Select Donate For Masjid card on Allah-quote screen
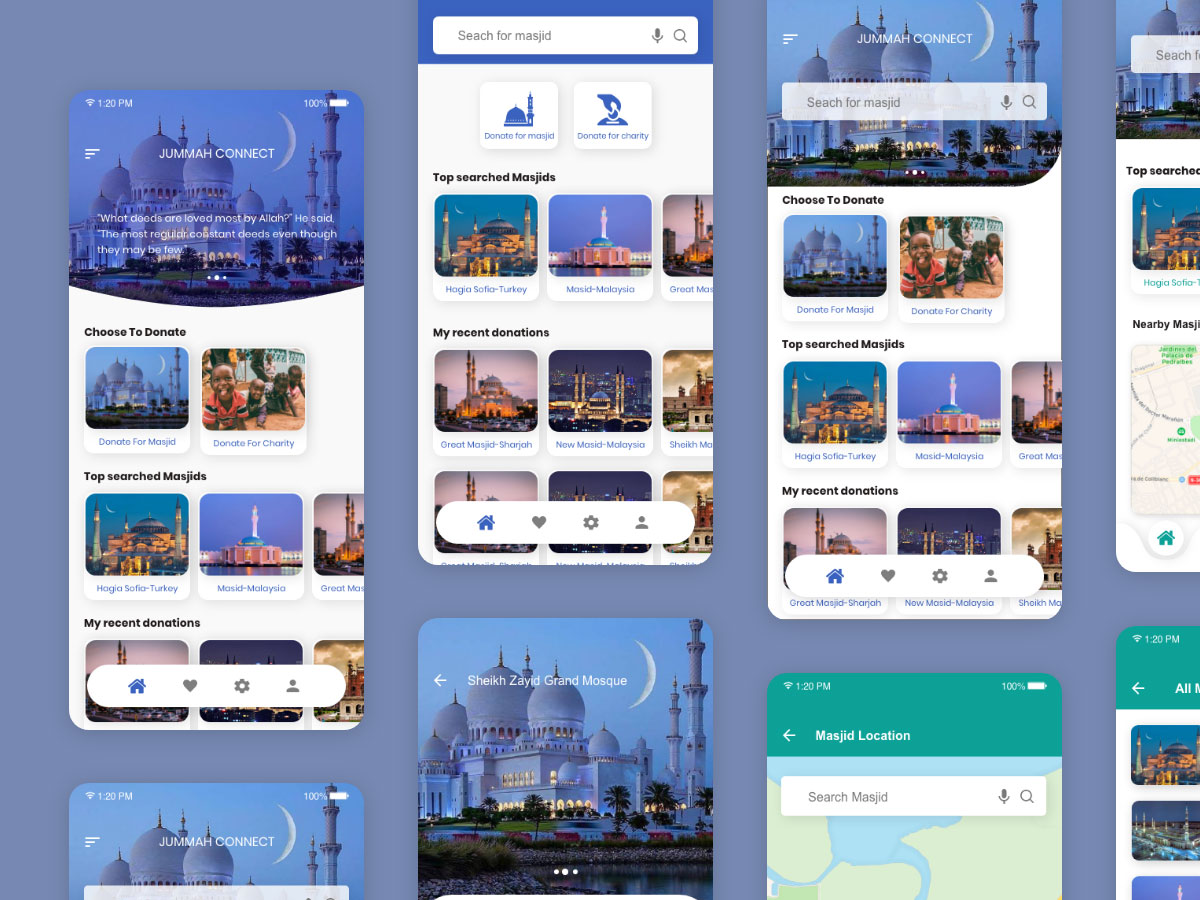Screen dimensions: 1200x900 [137, 400]
